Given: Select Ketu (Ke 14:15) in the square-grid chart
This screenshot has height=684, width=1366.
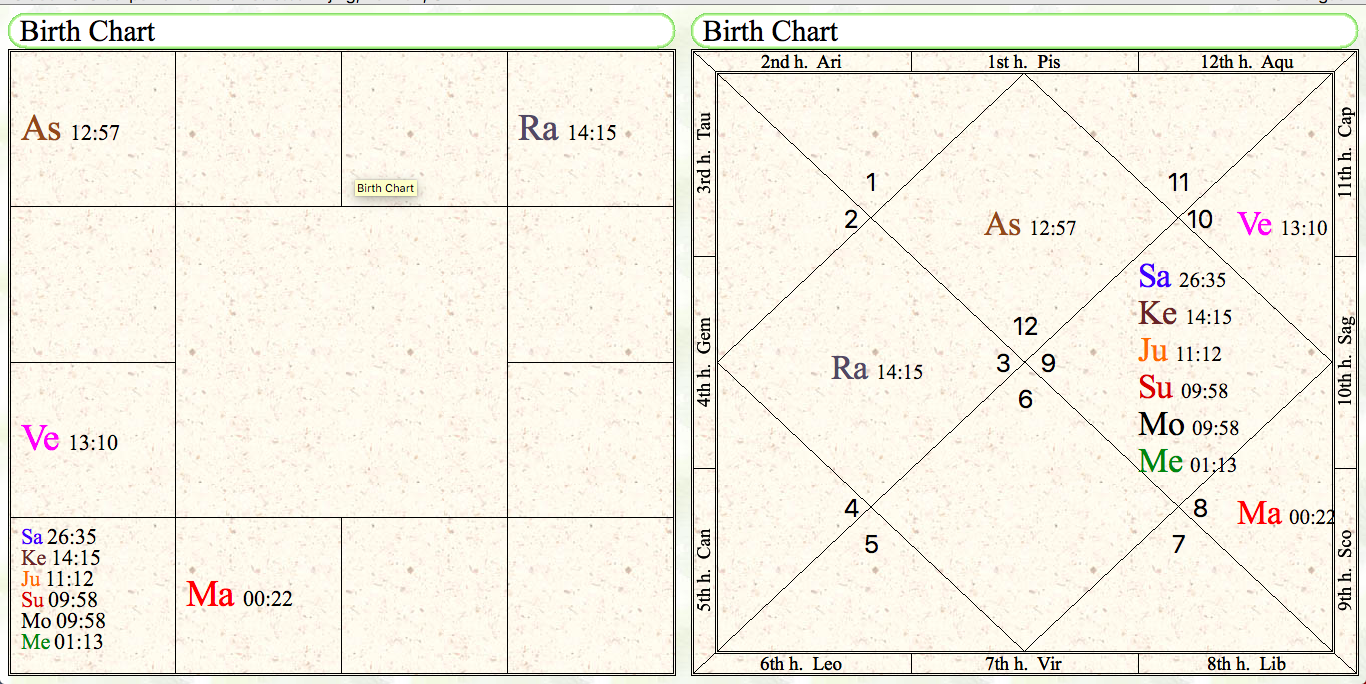Looking at the screenshot, I should click(x=60, y=558).
